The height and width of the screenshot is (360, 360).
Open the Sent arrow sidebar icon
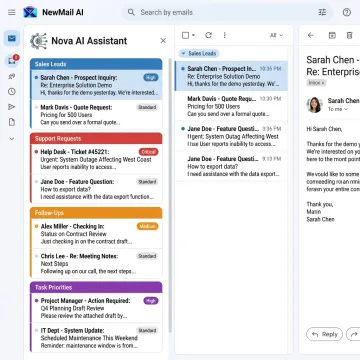pyautogui.click(x=12, y=107)
